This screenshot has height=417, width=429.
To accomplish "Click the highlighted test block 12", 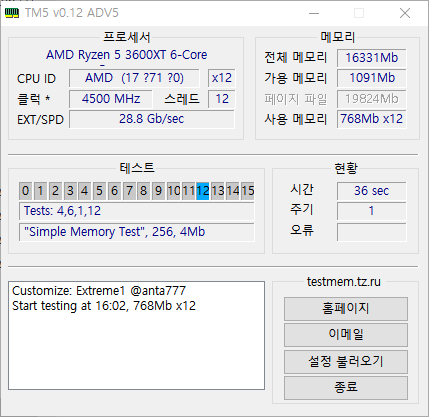I will [203, 191].
